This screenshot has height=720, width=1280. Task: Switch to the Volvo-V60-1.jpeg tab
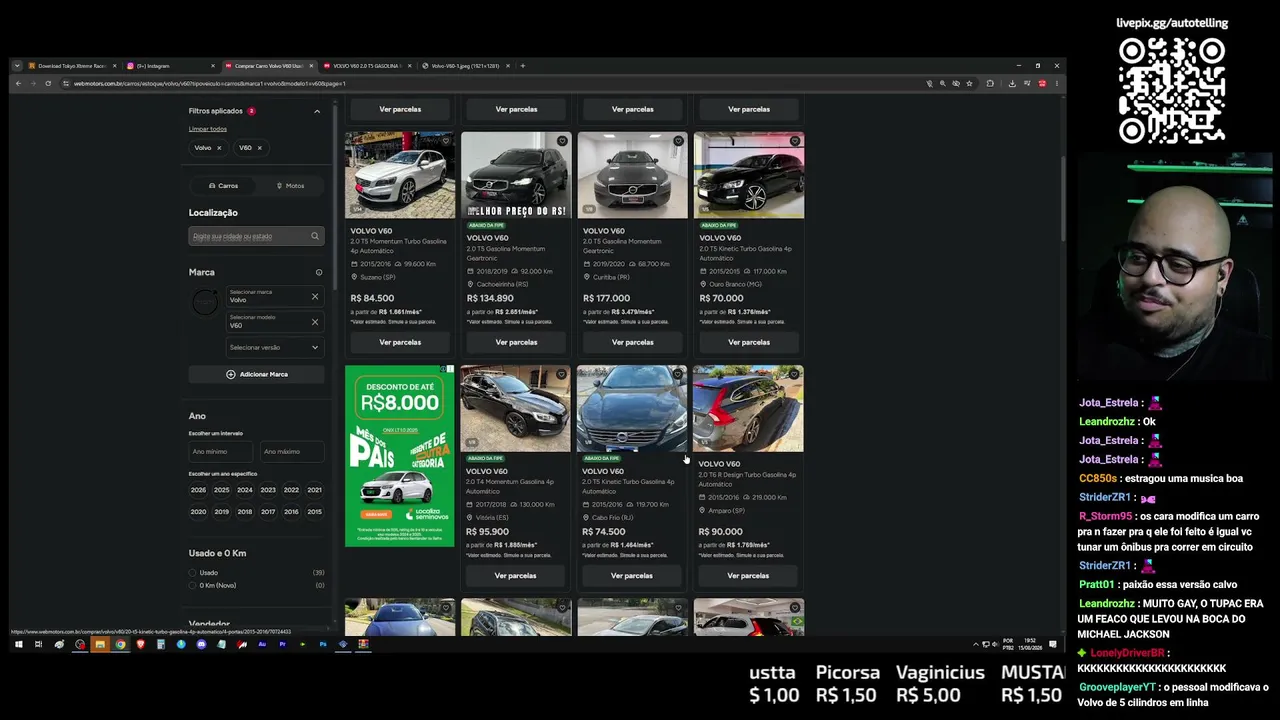click(466, 66)
